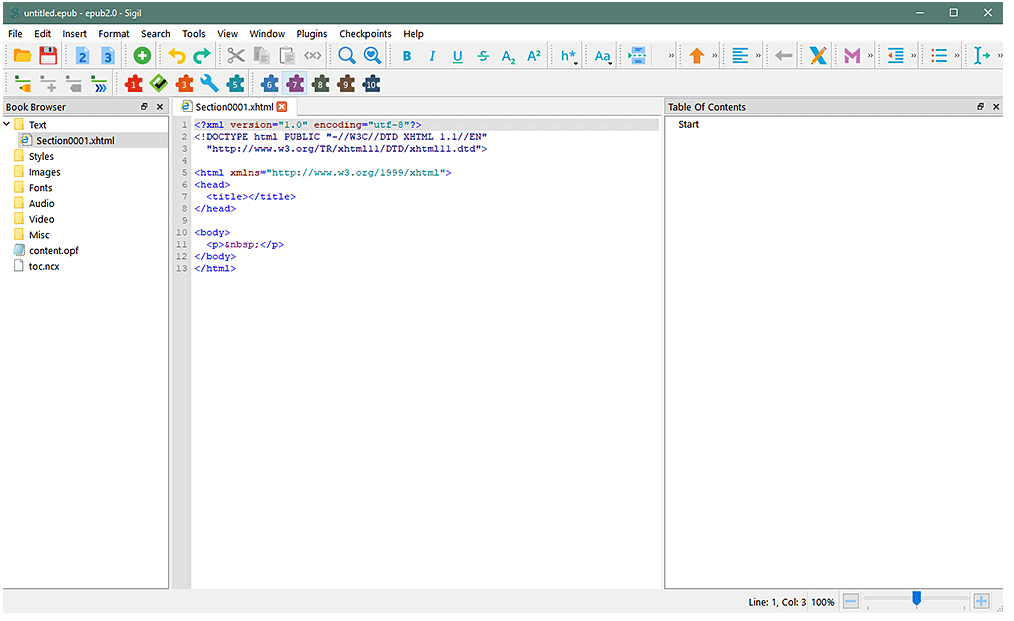
Task: Click the EPUB 2 new-file icon
Action: pyautogui.click(x=82, y=56)
